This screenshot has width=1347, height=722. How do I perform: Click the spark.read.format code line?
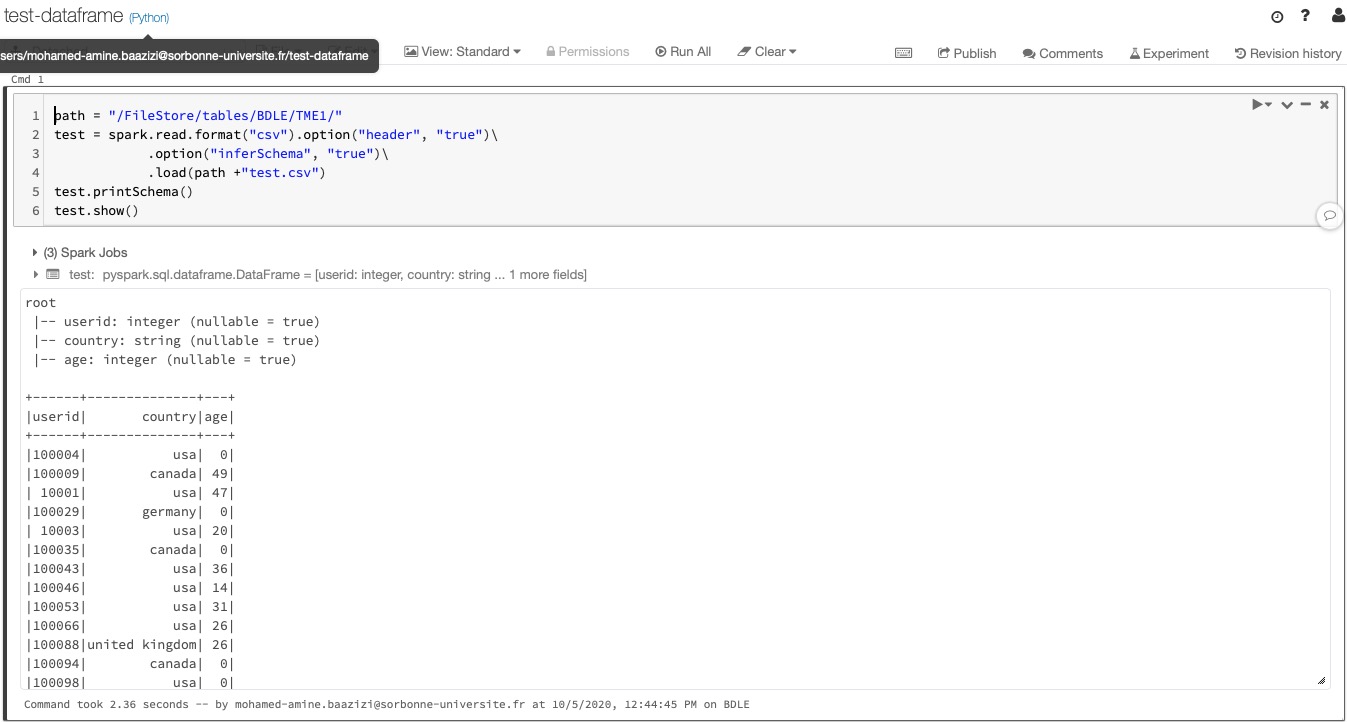click(x=276, y=135)
